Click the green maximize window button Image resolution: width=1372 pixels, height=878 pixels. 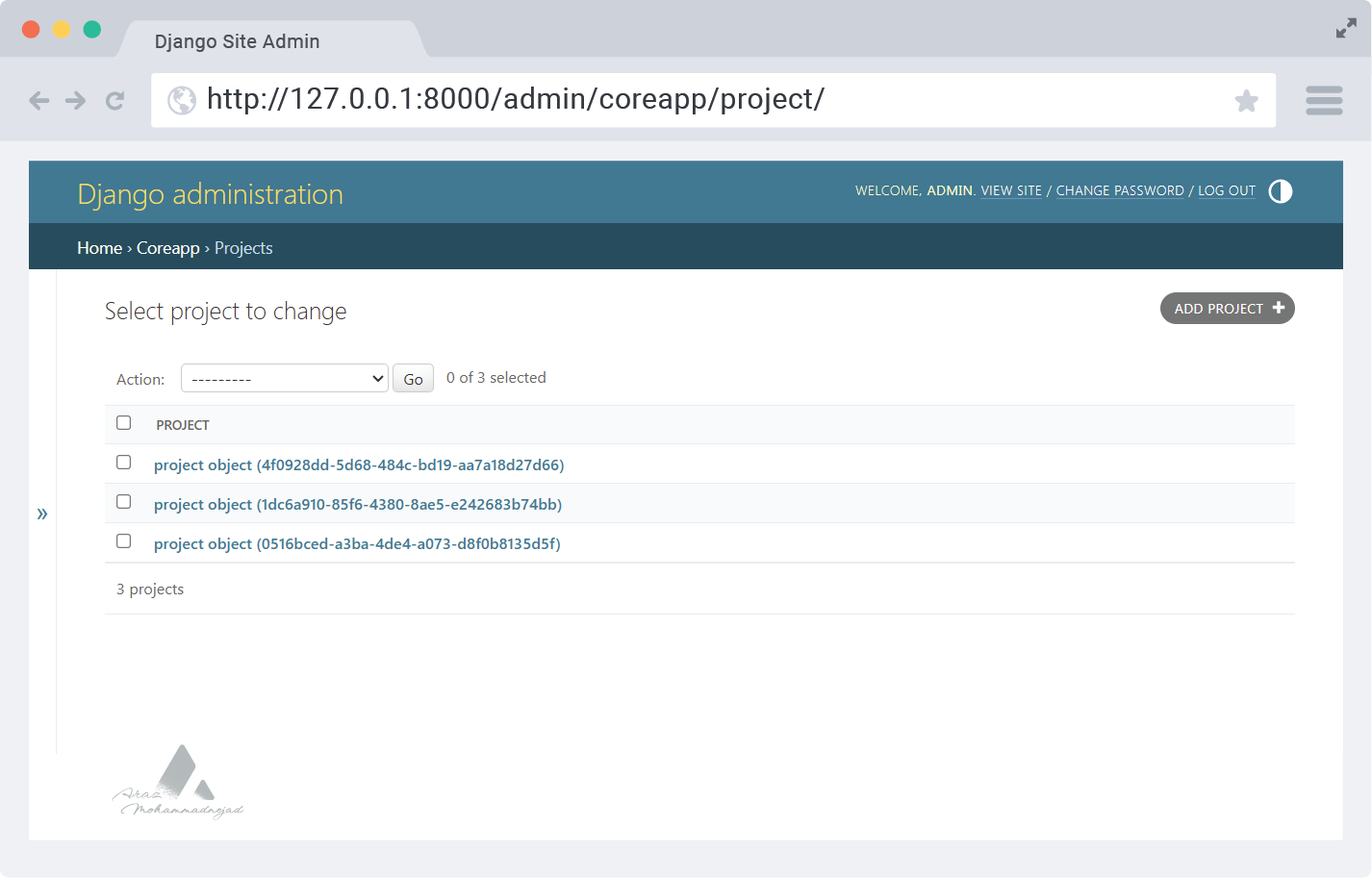coord(92,29)
